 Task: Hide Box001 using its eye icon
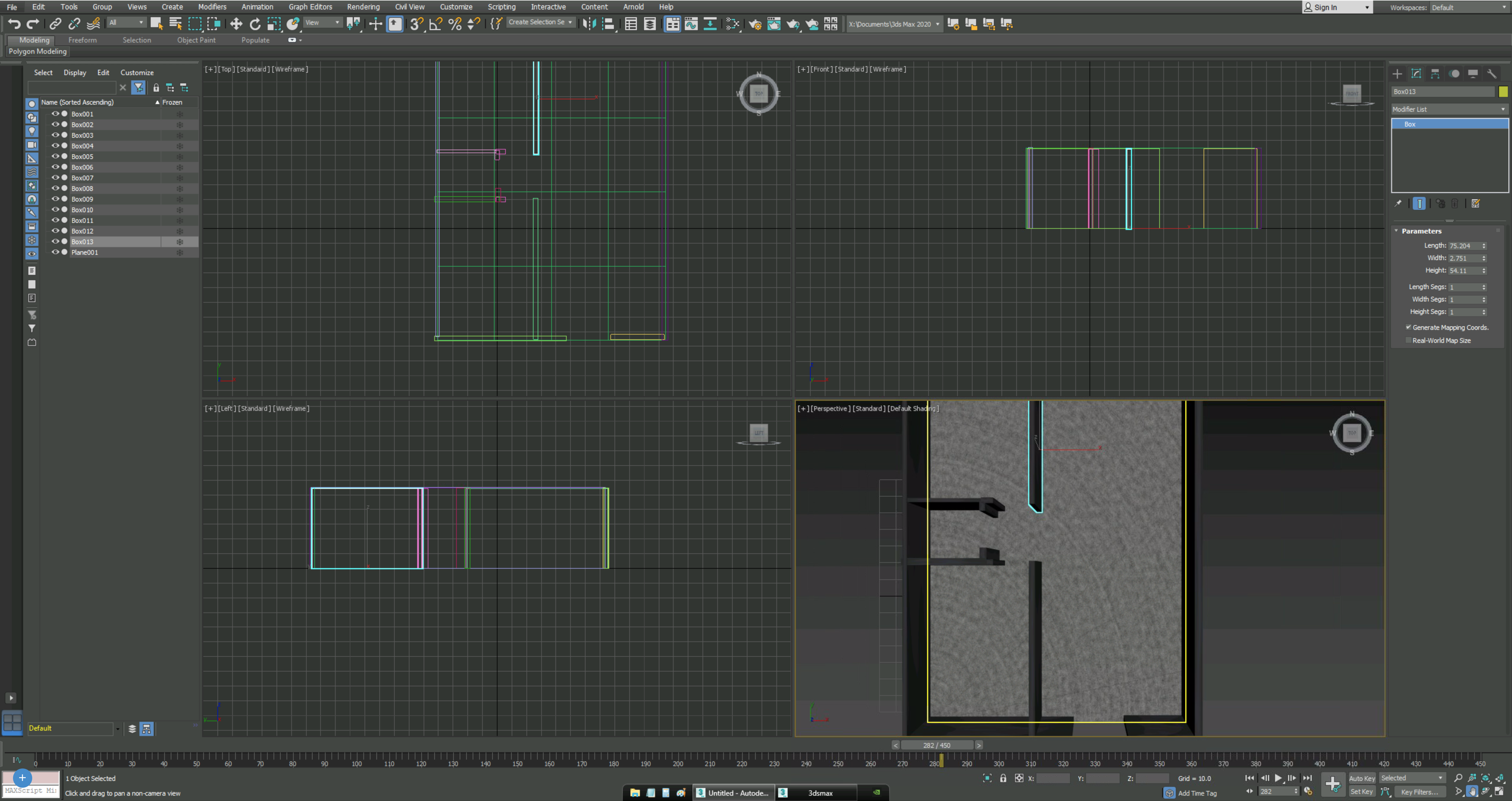point(55,114)
